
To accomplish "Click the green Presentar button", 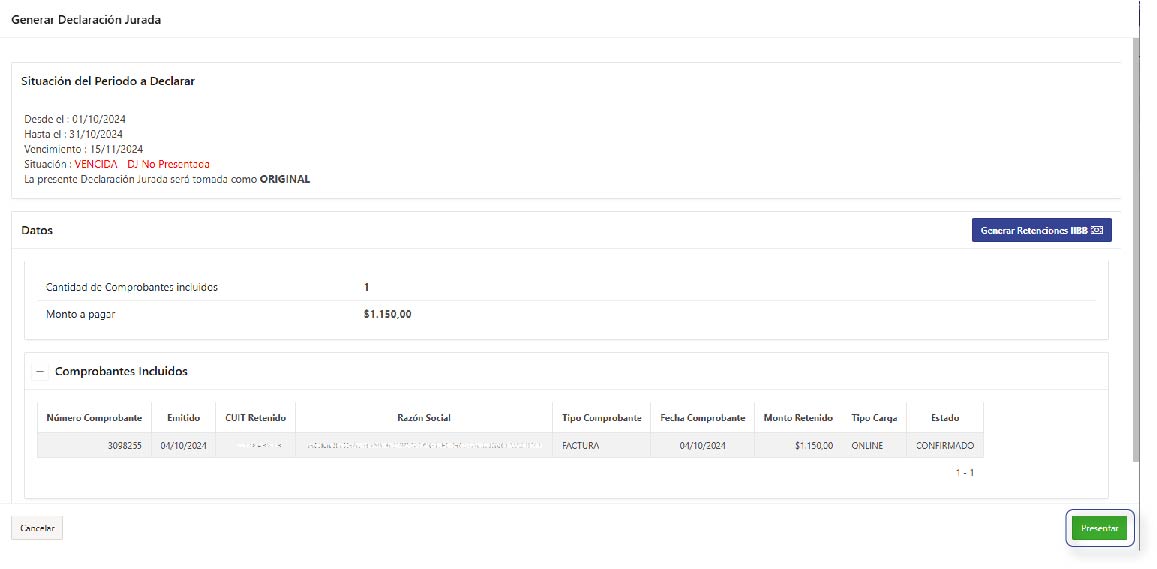I will (1099, 528).
